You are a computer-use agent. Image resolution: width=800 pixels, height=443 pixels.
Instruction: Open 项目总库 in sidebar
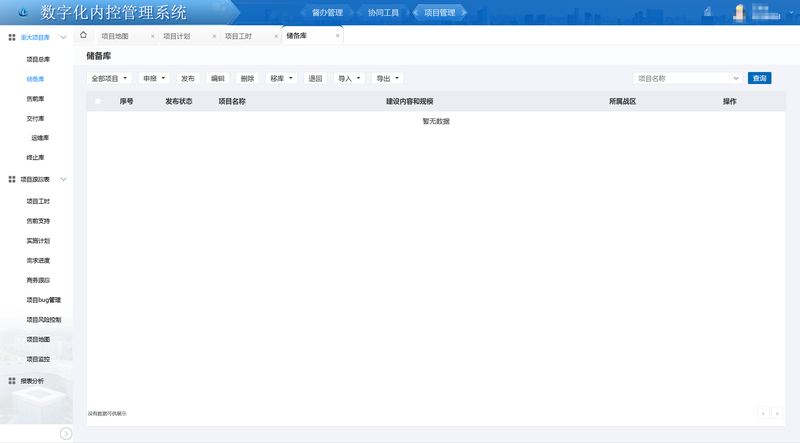pyautogui.click(x=38, y=59)
